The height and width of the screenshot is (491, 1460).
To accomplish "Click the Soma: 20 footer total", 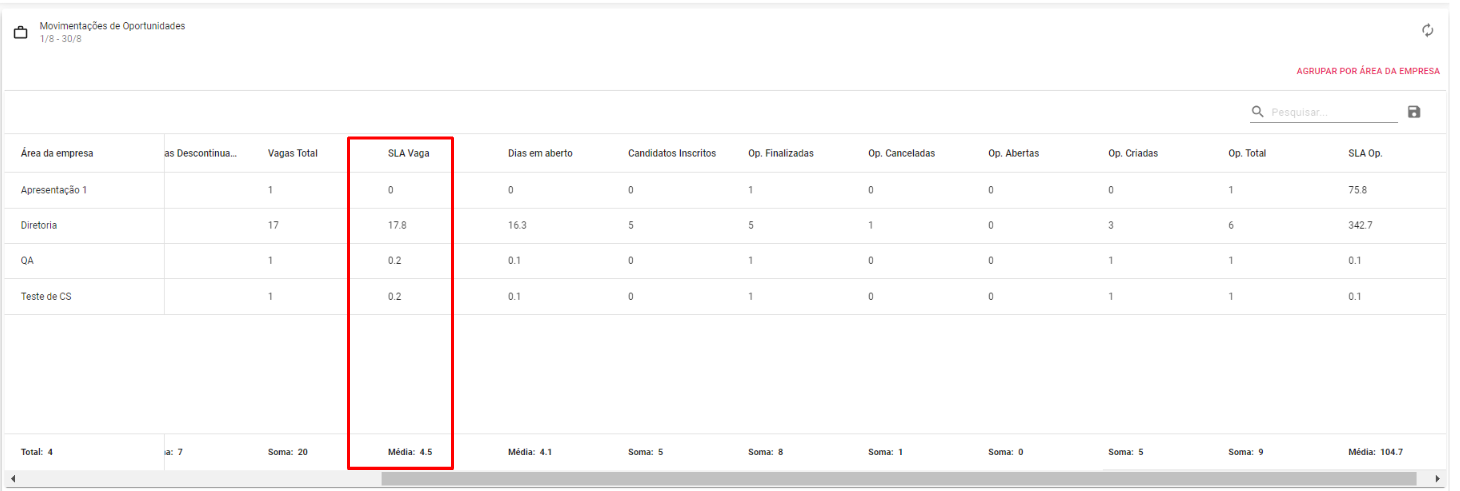I will click(288, 452).
